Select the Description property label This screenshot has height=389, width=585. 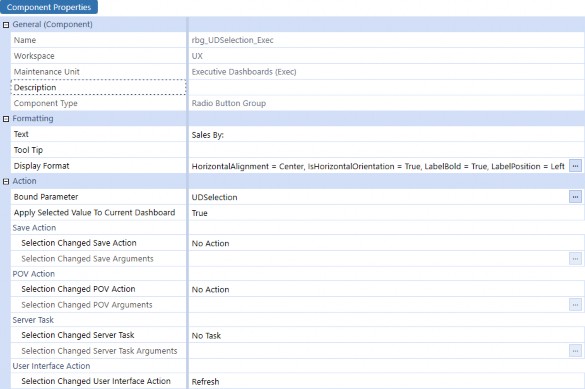pyautogui.click(x=35, y=88)
